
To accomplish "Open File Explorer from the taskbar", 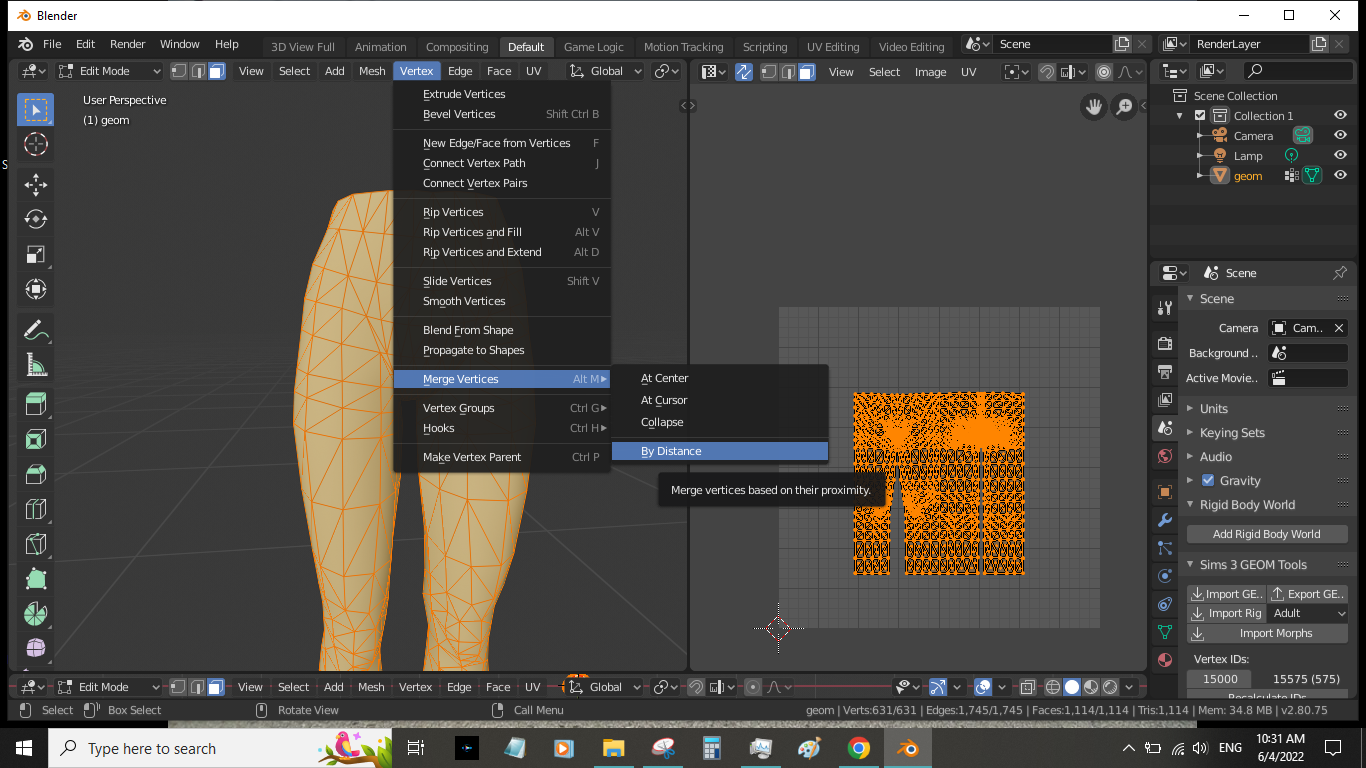I will click(614, 748).
